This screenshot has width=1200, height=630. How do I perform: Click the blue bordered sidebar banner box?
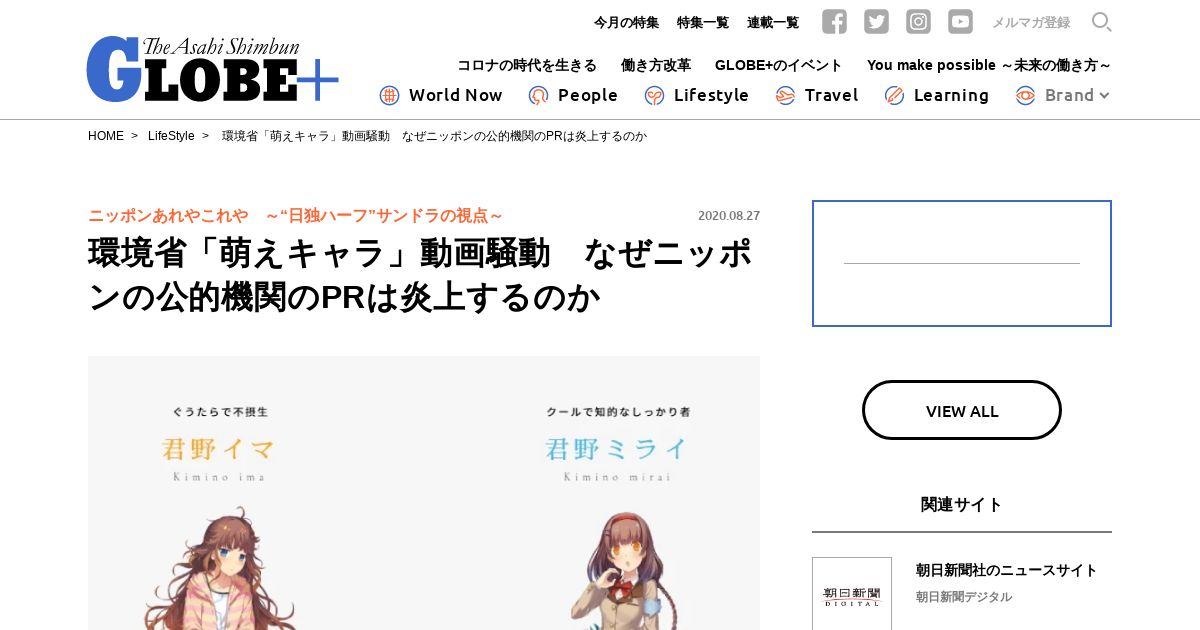click(x=962, y=263)
